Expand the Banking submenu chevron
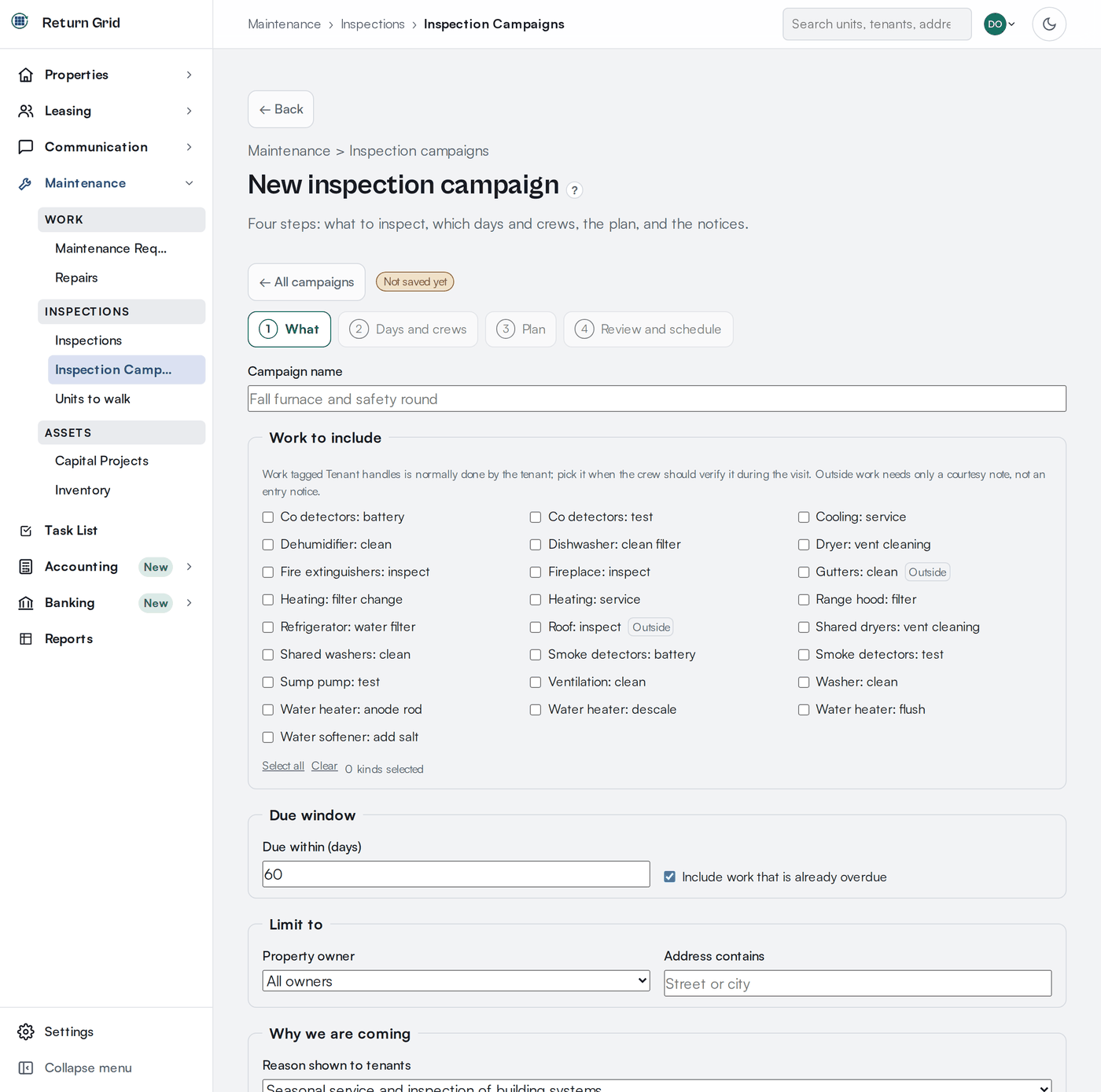Screen dimensions: 1101x1092 (189, 603)
